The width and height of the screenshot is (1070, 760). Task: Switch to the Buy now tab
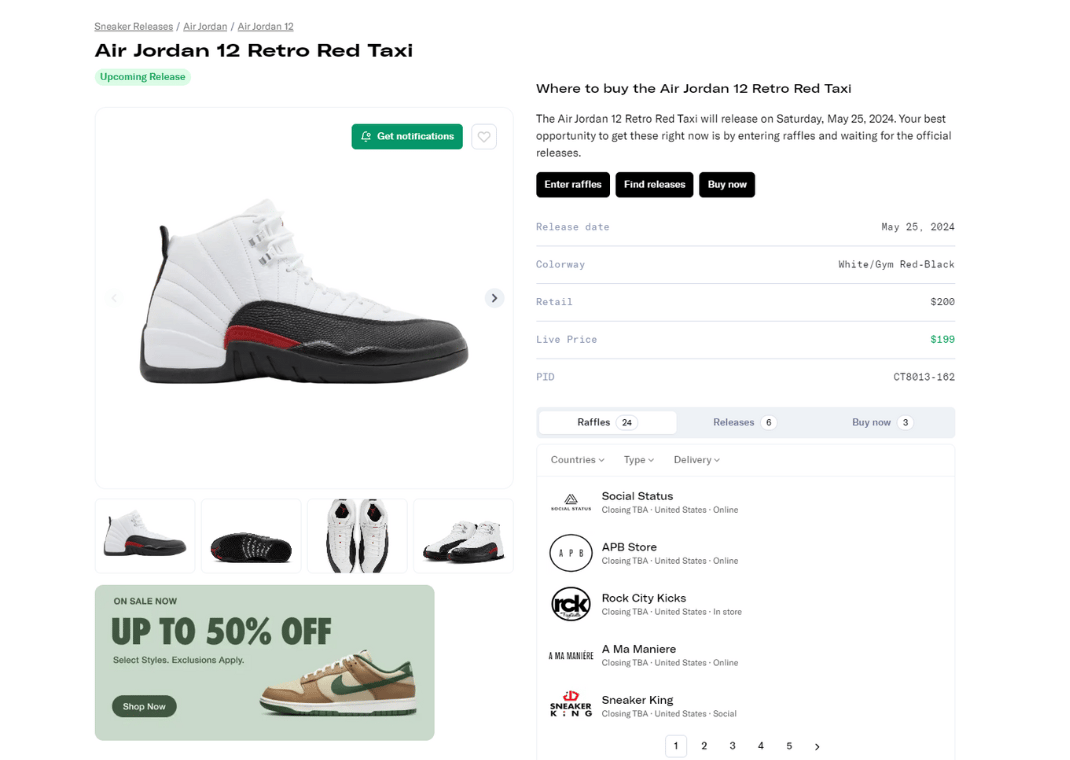881,422
